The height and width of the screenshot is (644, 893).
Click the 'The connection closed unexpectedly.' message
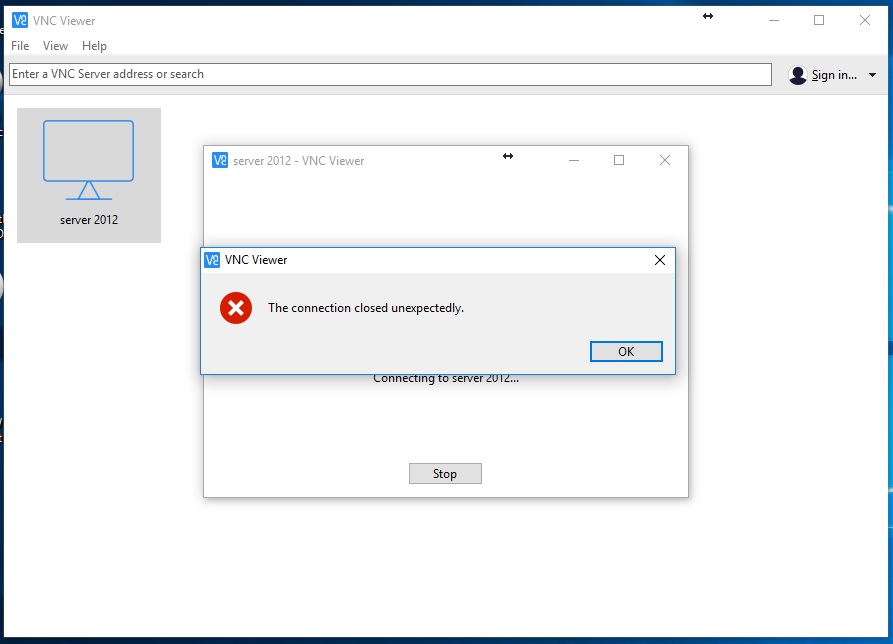pyautogui.click(x=366, y=308)
